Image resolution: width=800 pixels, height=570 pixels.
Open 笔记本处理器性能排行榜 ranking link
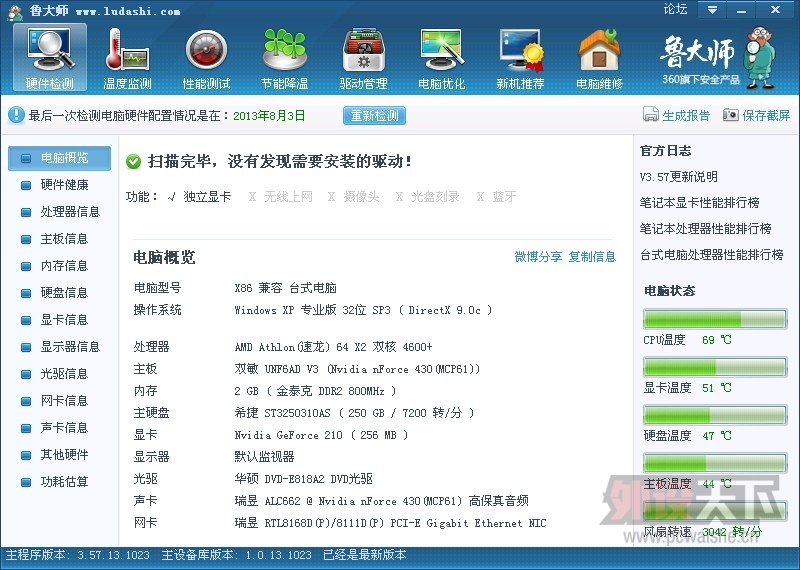pos(706,229)
